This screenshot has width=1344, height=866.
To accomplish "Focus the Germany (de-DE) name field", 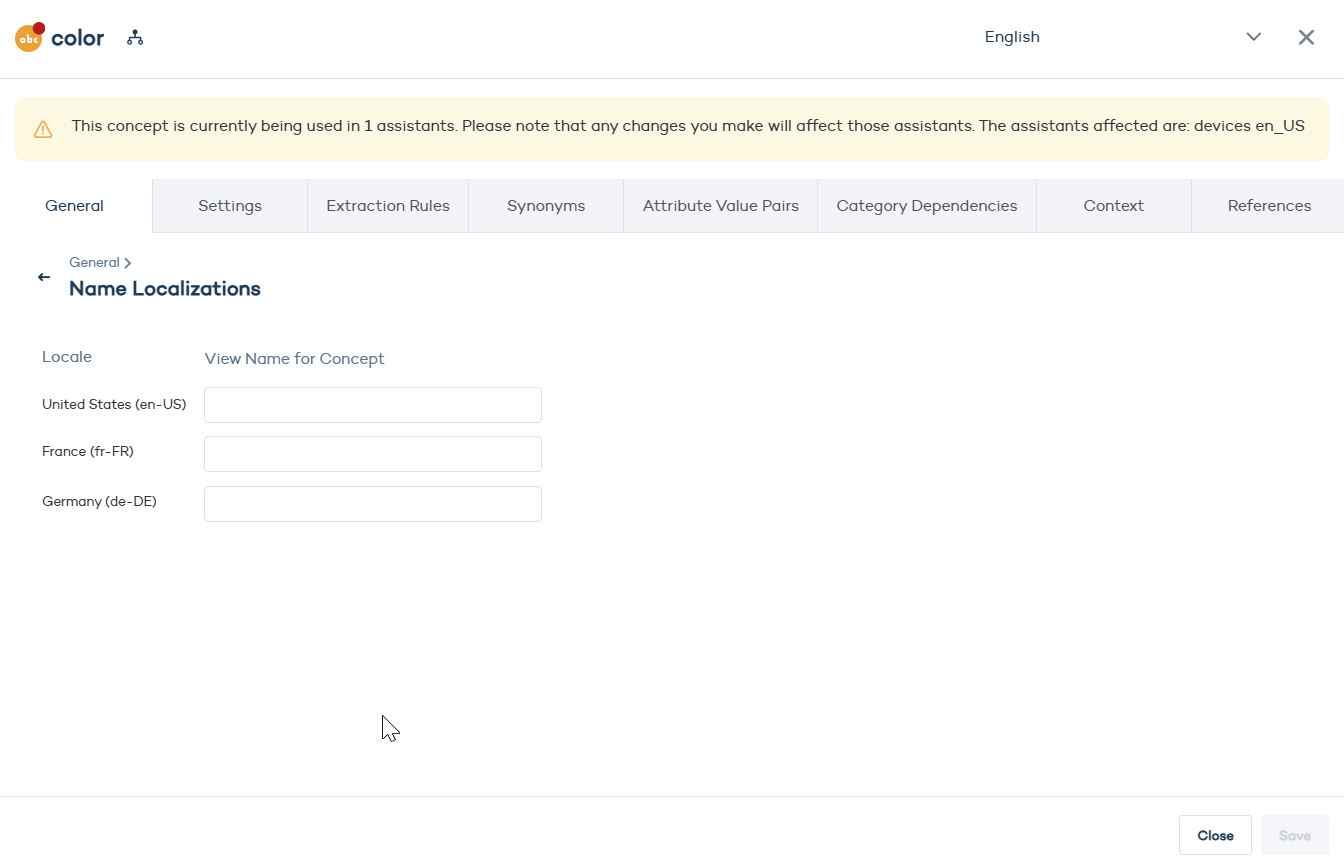I will [373, 504].
